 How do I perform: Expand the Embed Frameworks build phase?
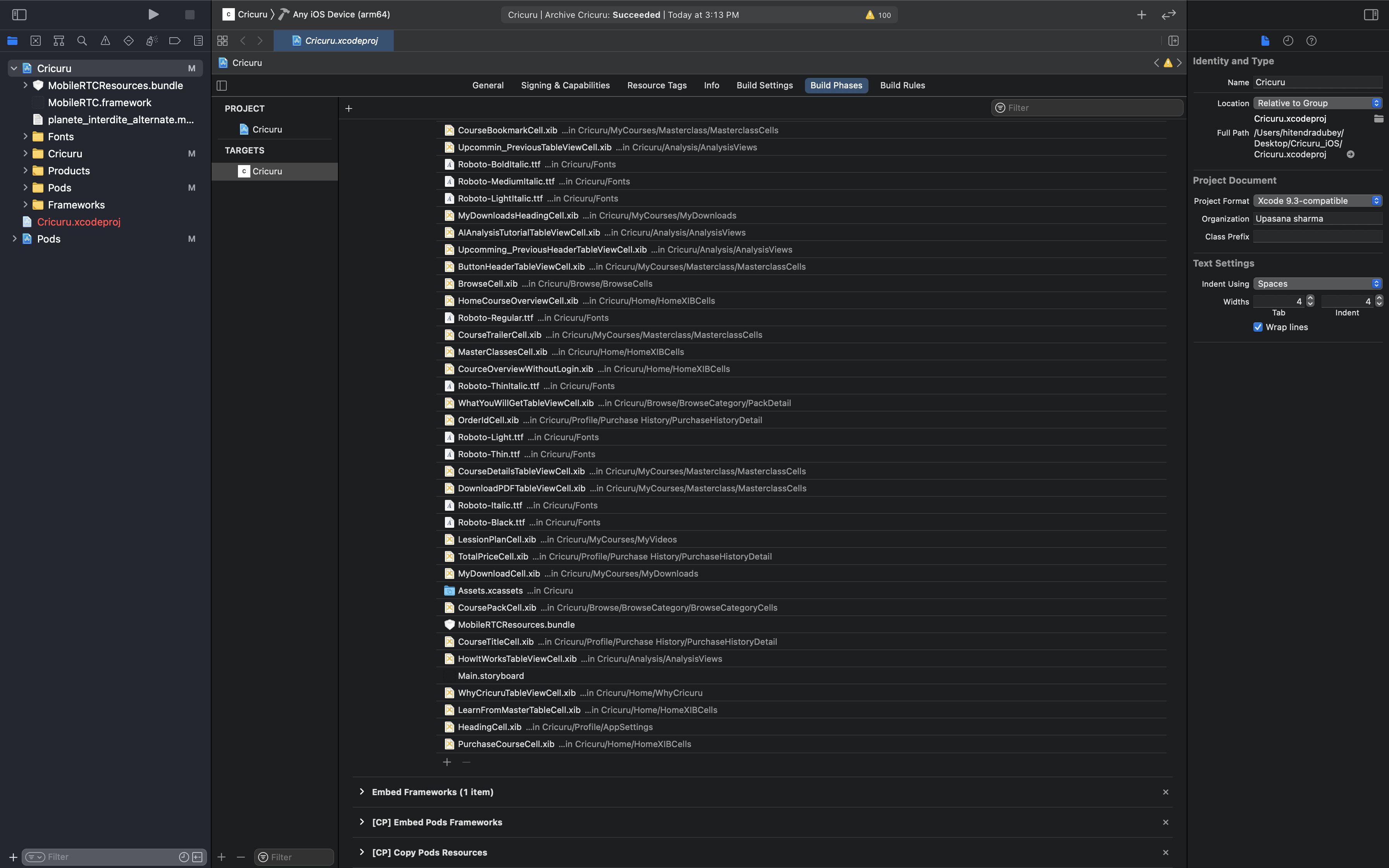[x=362, y=792]
